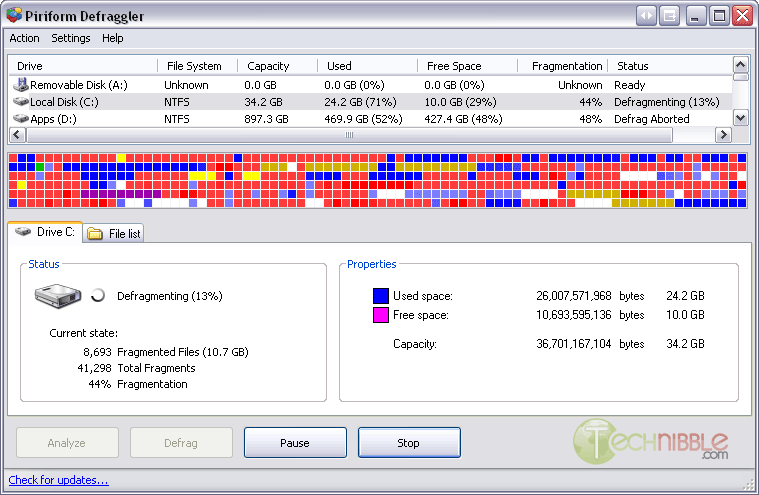
Task: Sort by the Capacity column header
Action: click(x=277, y=66)
